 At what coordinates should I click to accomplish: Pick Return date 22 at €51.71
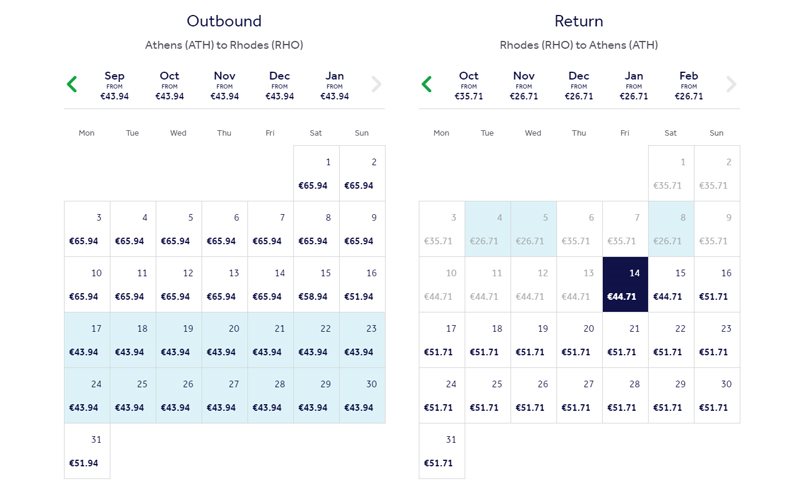click(x=671, y=340)
